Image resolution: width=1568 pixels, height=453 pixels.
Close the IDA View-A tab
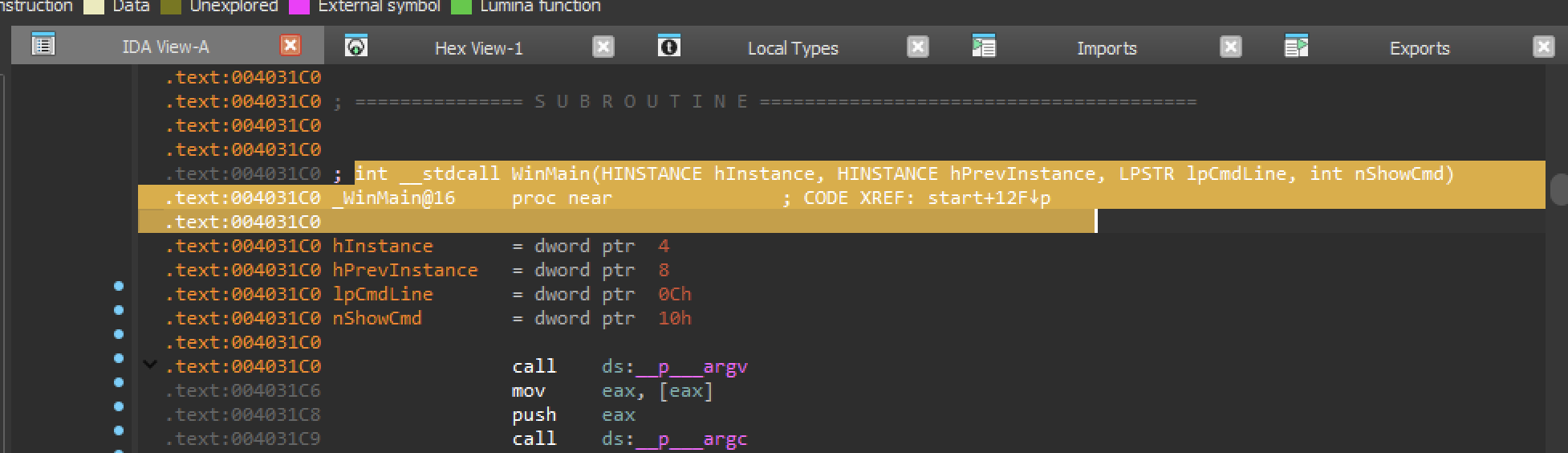pos(290,46)
